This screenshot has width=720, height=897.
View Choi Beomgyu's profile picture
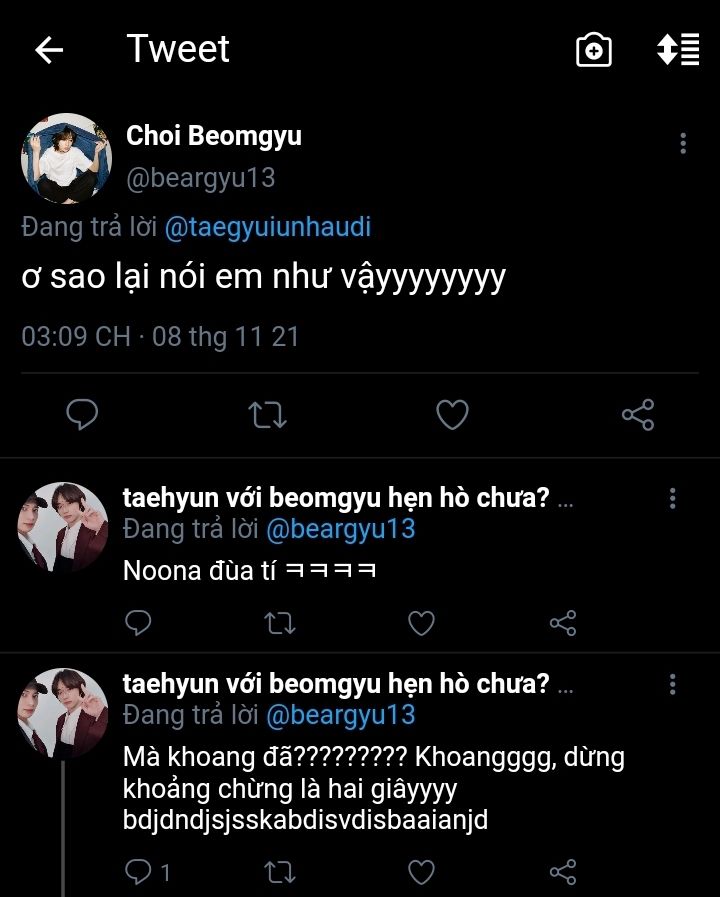[66, 158]
